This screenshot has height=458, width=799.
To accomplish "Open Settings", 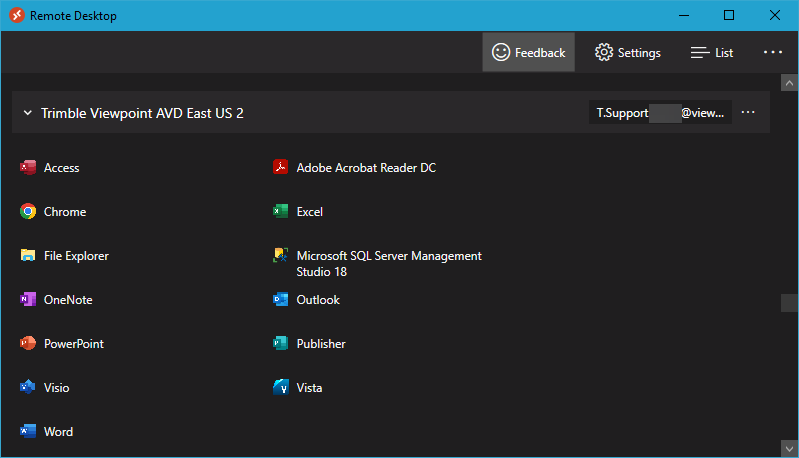I will 627,52.
